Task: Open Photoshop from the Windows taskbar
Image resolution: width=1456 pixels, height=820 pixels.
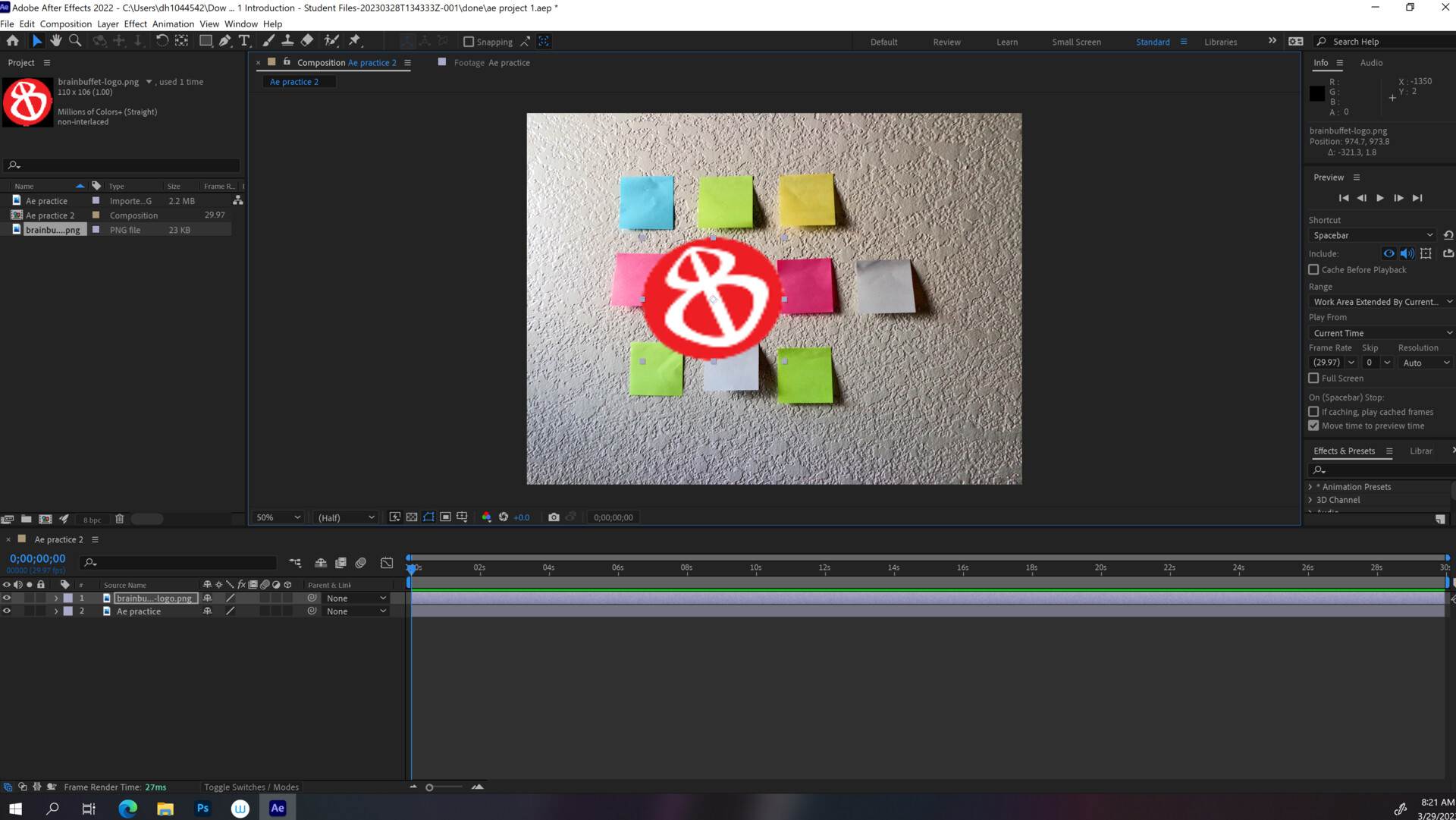Action: (202, 809)
